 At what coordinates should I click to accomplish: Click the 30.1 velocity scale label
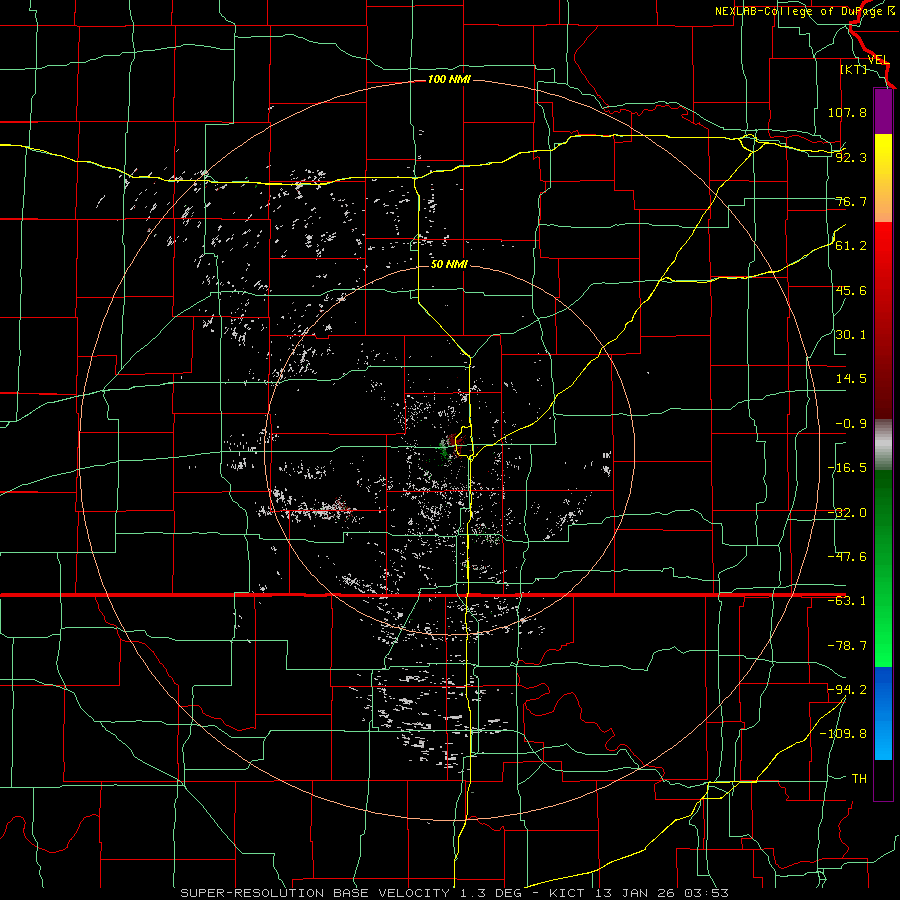click(x=851, y=335)
